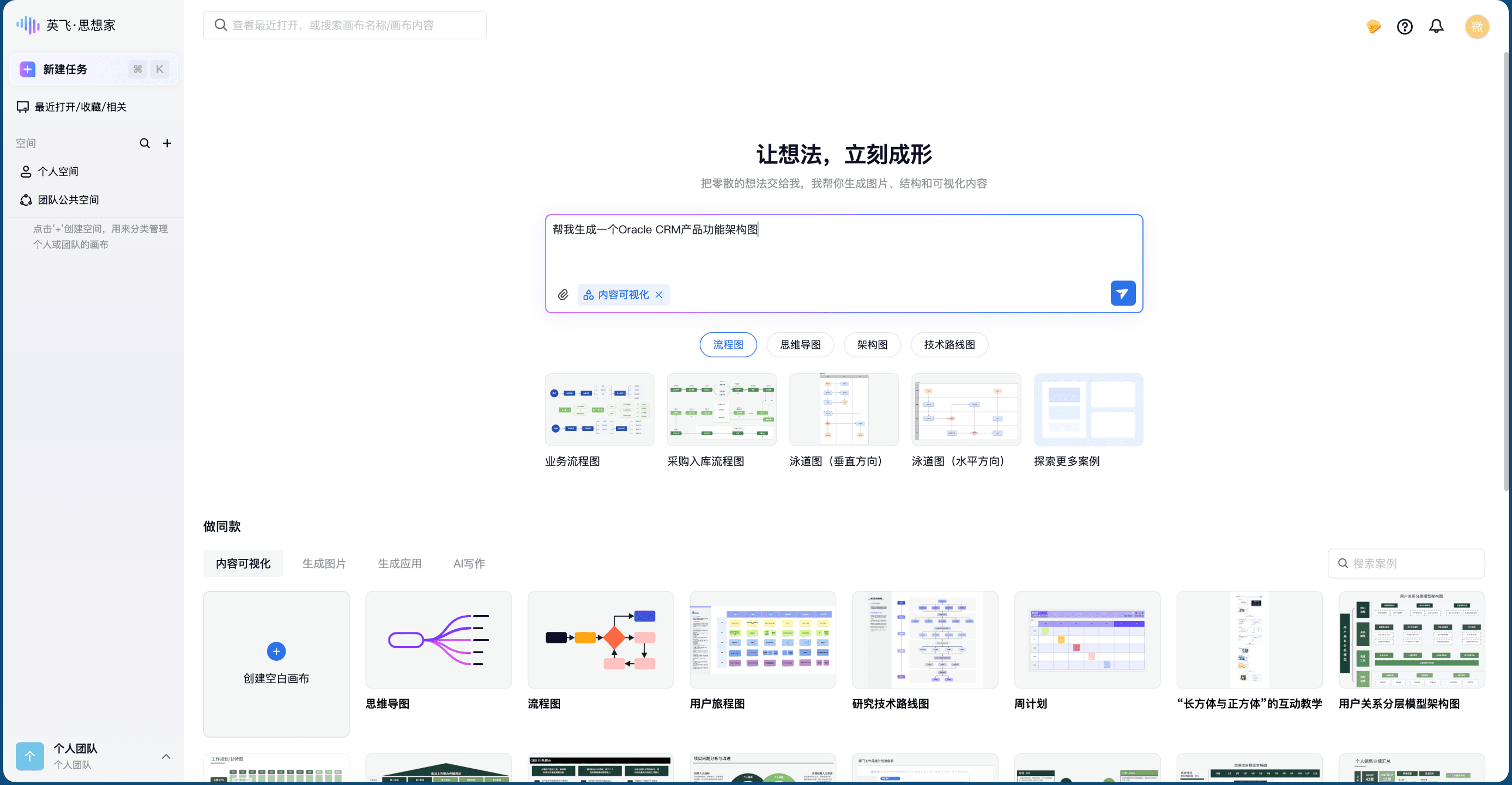Search spaces with the magnifier icon
The width and height of the screenshot is (1512, 785).
[144, 143]
